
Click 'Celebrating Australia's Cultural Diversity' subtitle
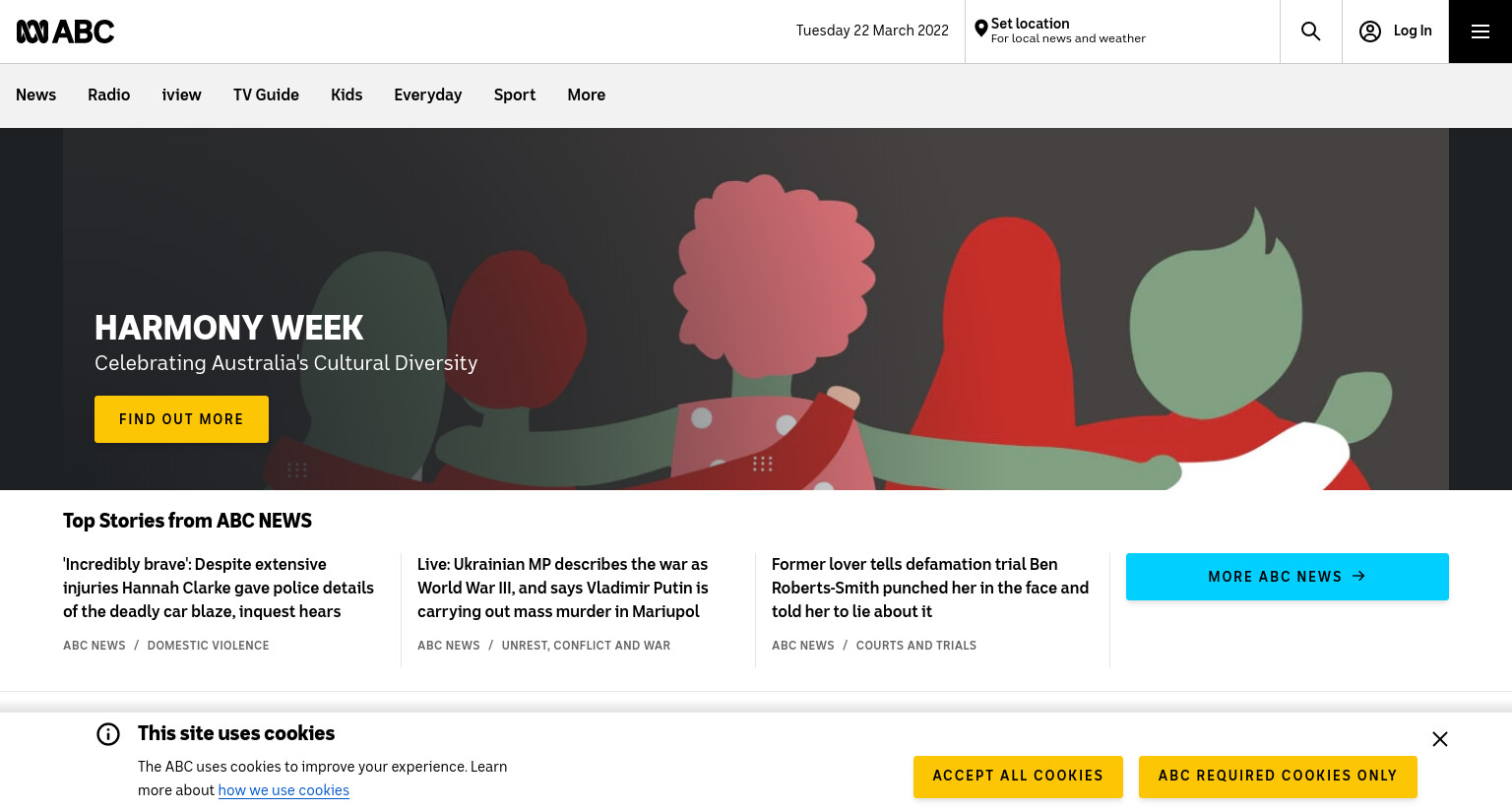click(x=285, y=363)
